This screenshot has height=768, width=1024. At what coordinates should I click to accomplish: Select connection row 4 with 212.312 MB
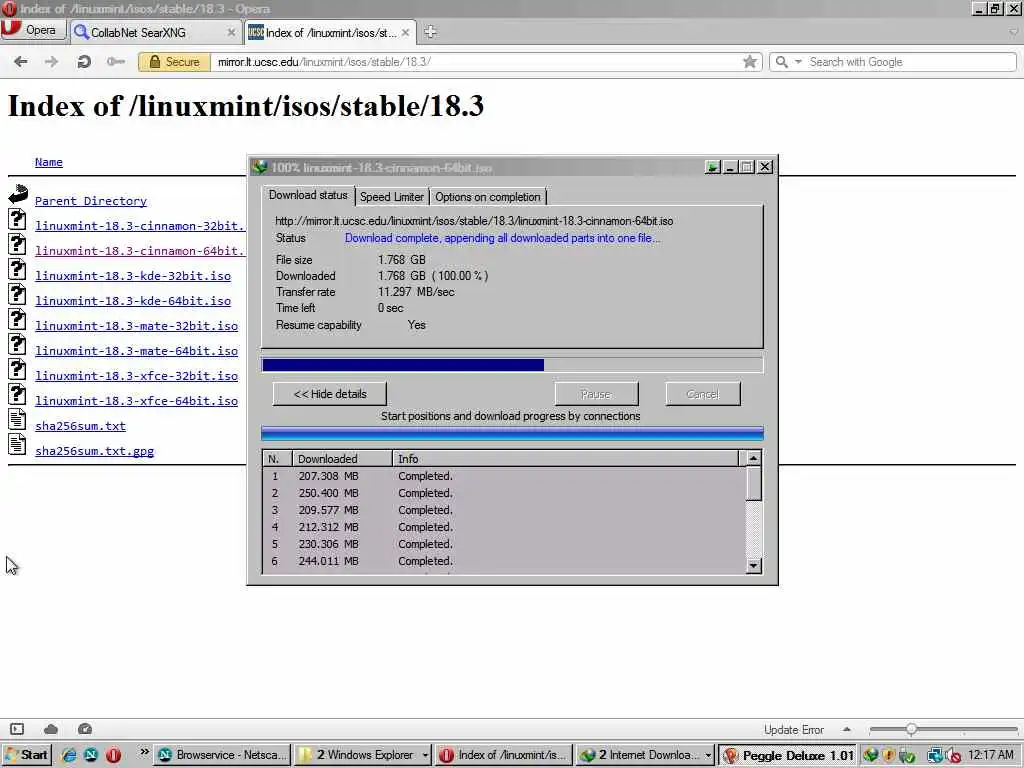[x=504, y=527]
